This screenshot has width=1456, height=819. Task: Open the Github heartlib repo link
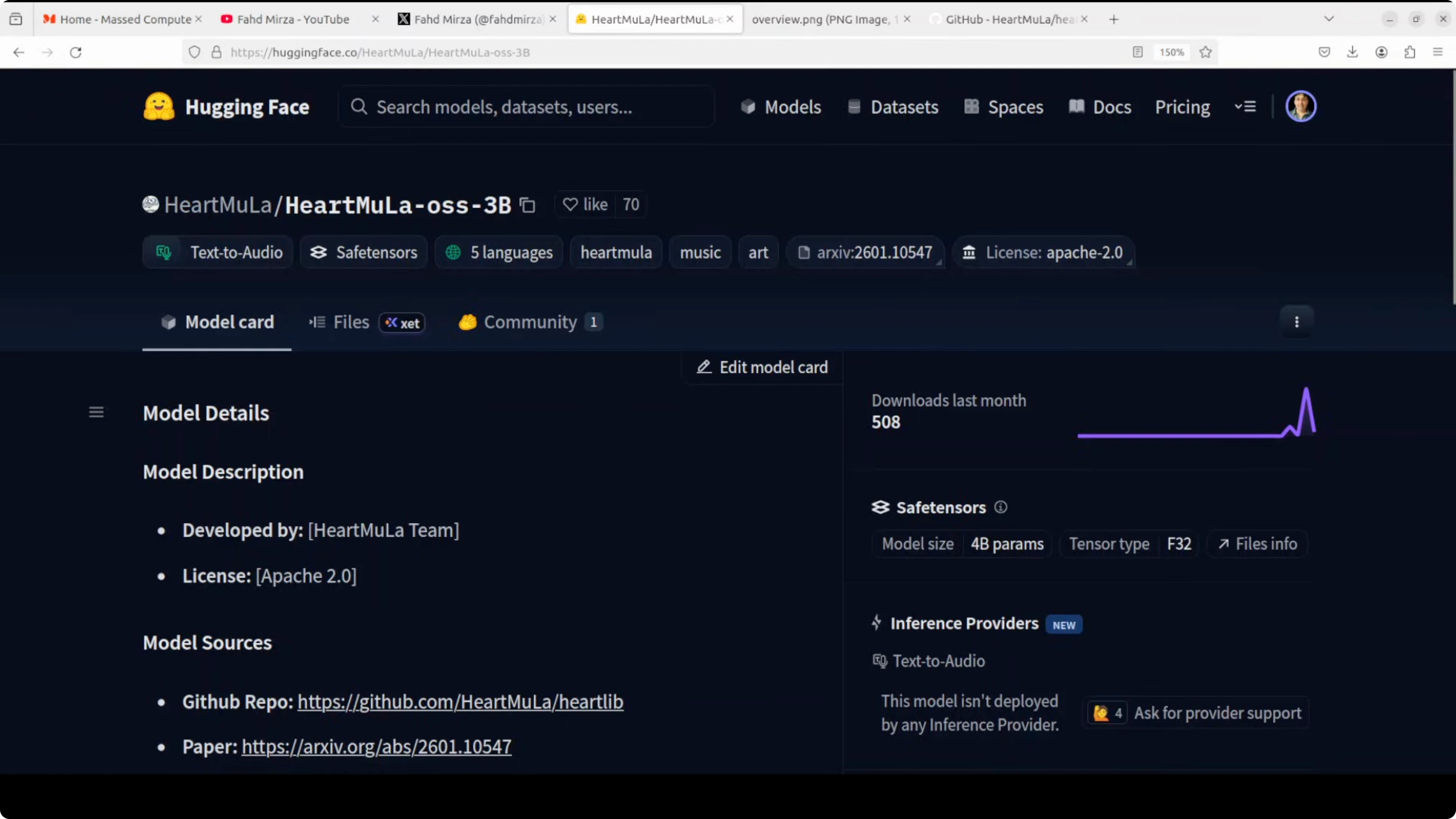click(460, 701)
